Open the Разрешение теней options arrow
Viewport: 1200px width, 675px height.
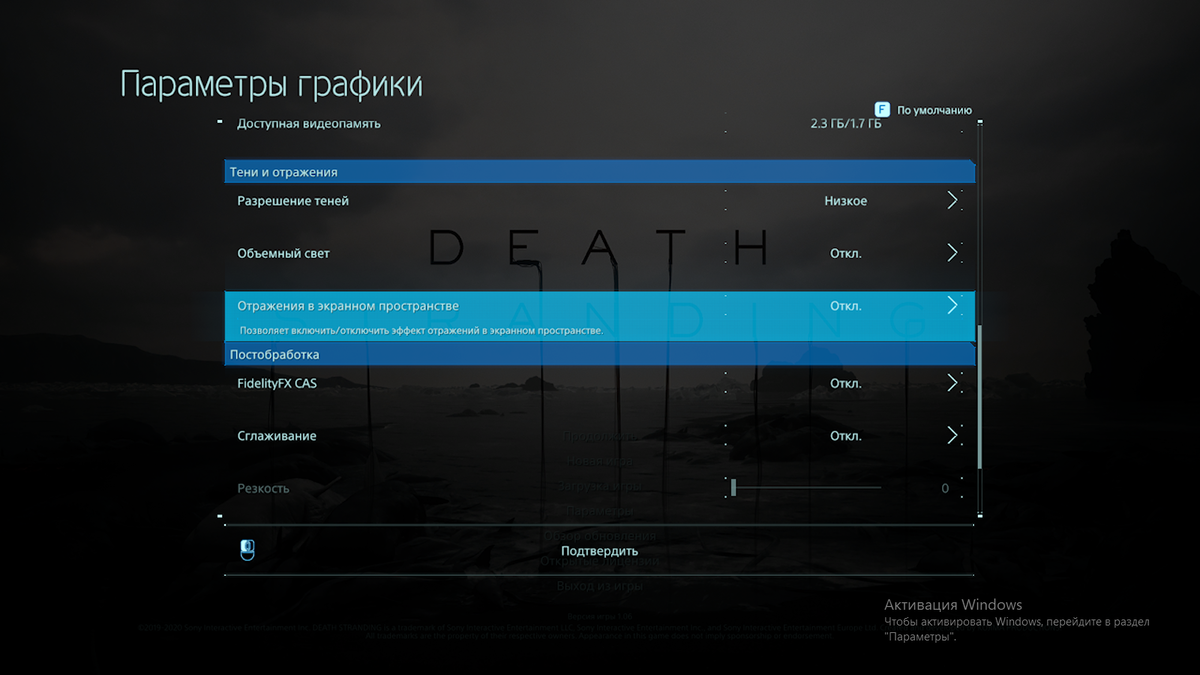[x=952, y=200]
